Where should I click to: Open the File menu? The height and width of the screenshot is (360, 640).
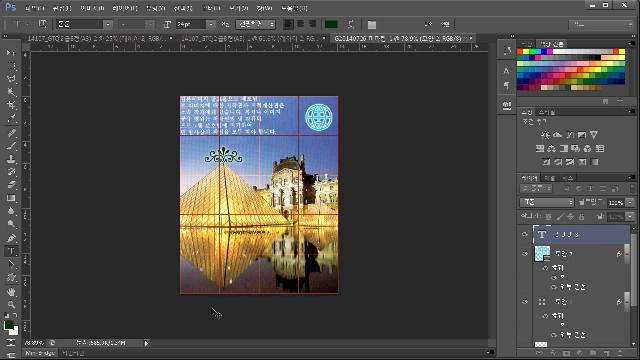34,8
